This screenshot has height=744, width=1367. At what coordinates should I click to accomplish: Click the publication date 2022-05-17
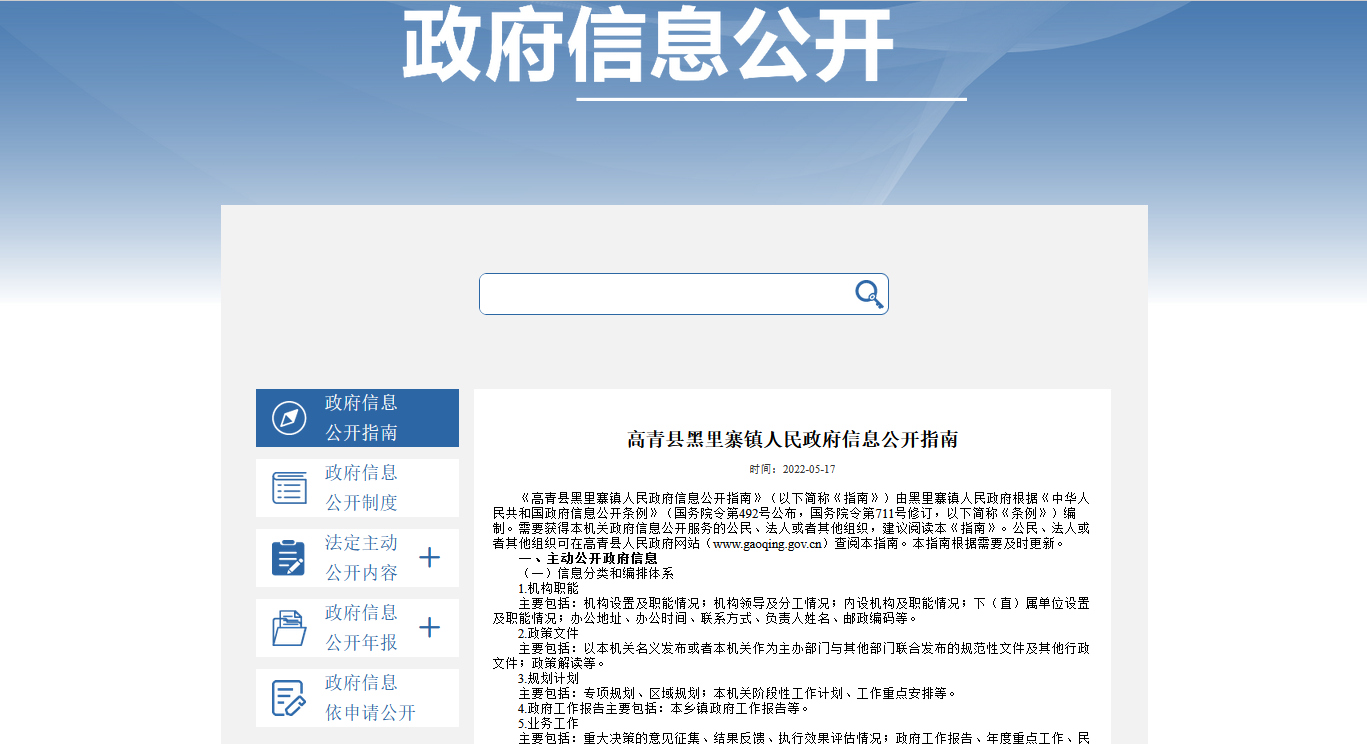[x=808, y=469]
